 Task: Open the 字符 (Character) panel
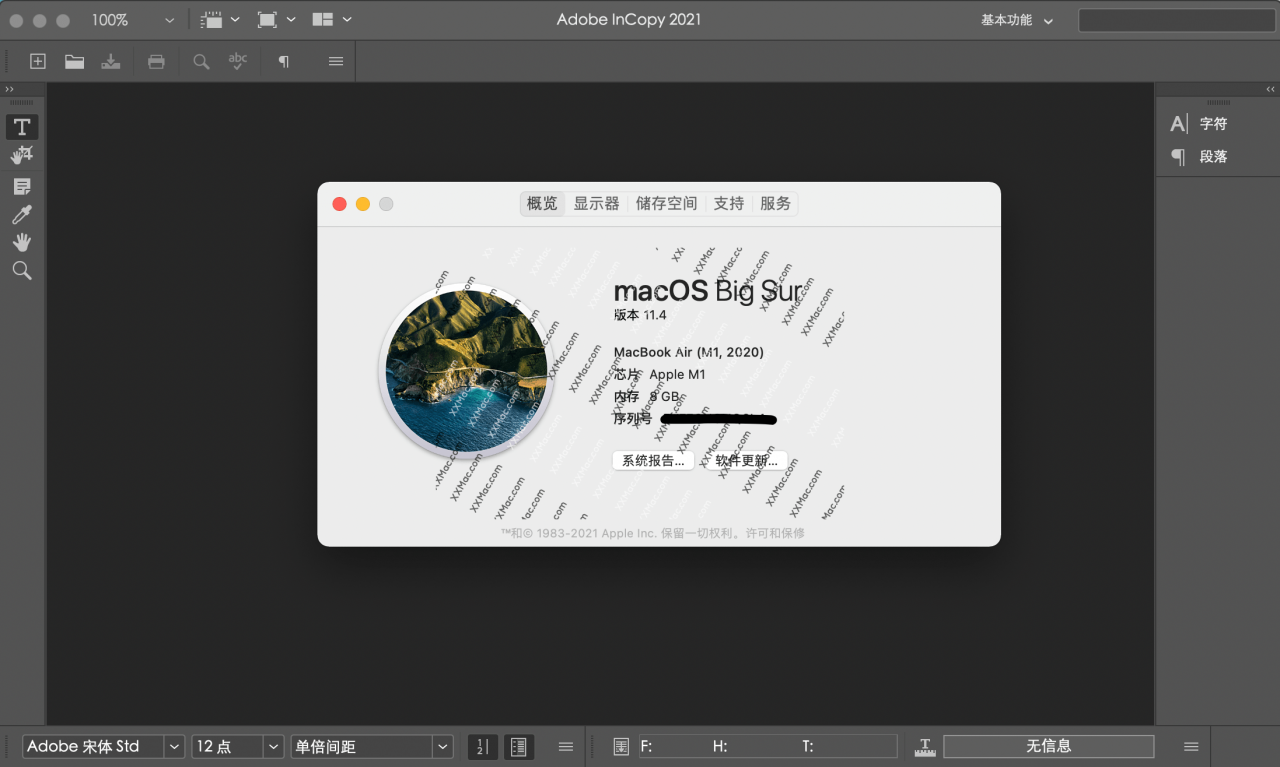[x=1200, y=124]
